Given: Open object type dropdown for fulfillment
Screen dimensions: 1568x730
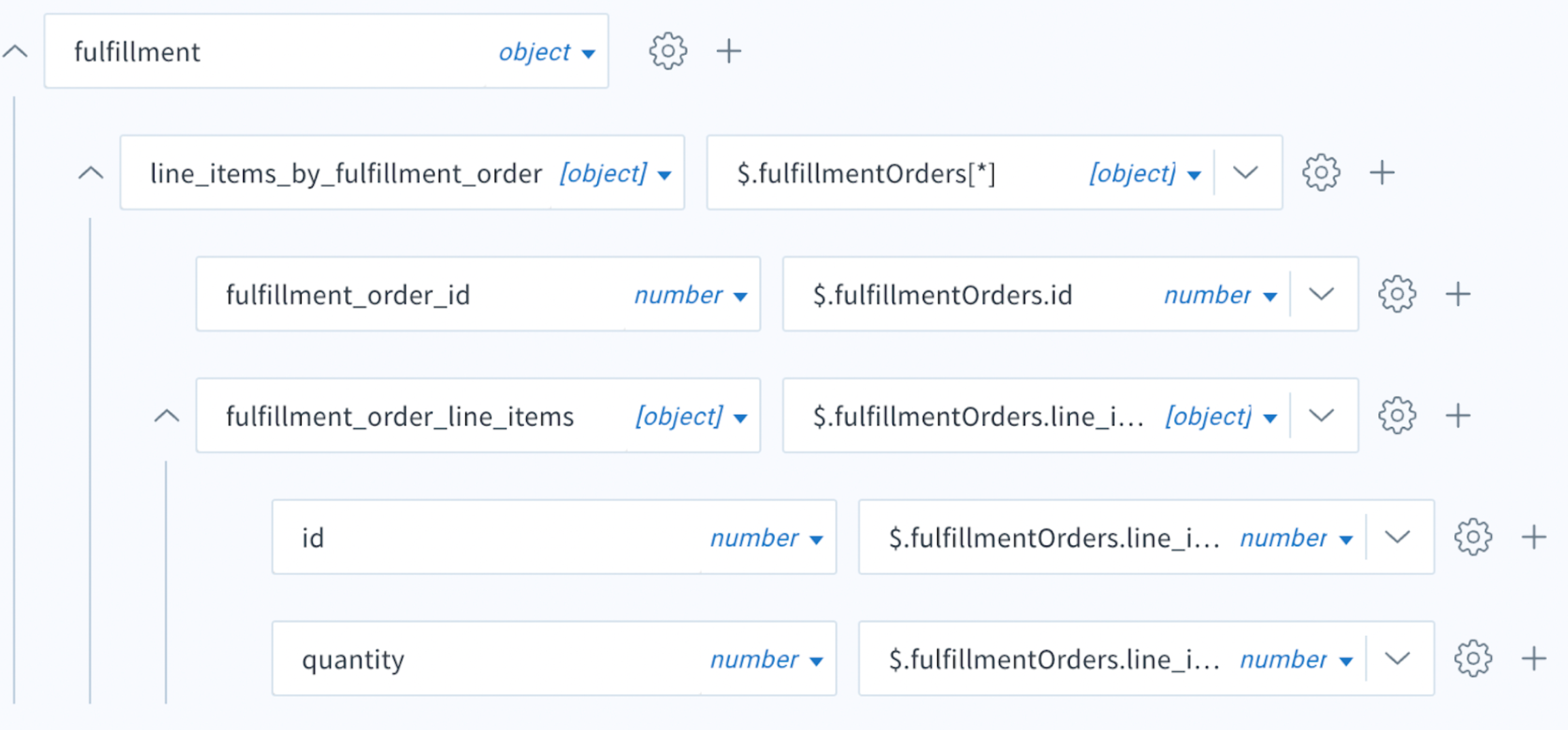Looking at the screenshot, I should click(x=547, y=52).
